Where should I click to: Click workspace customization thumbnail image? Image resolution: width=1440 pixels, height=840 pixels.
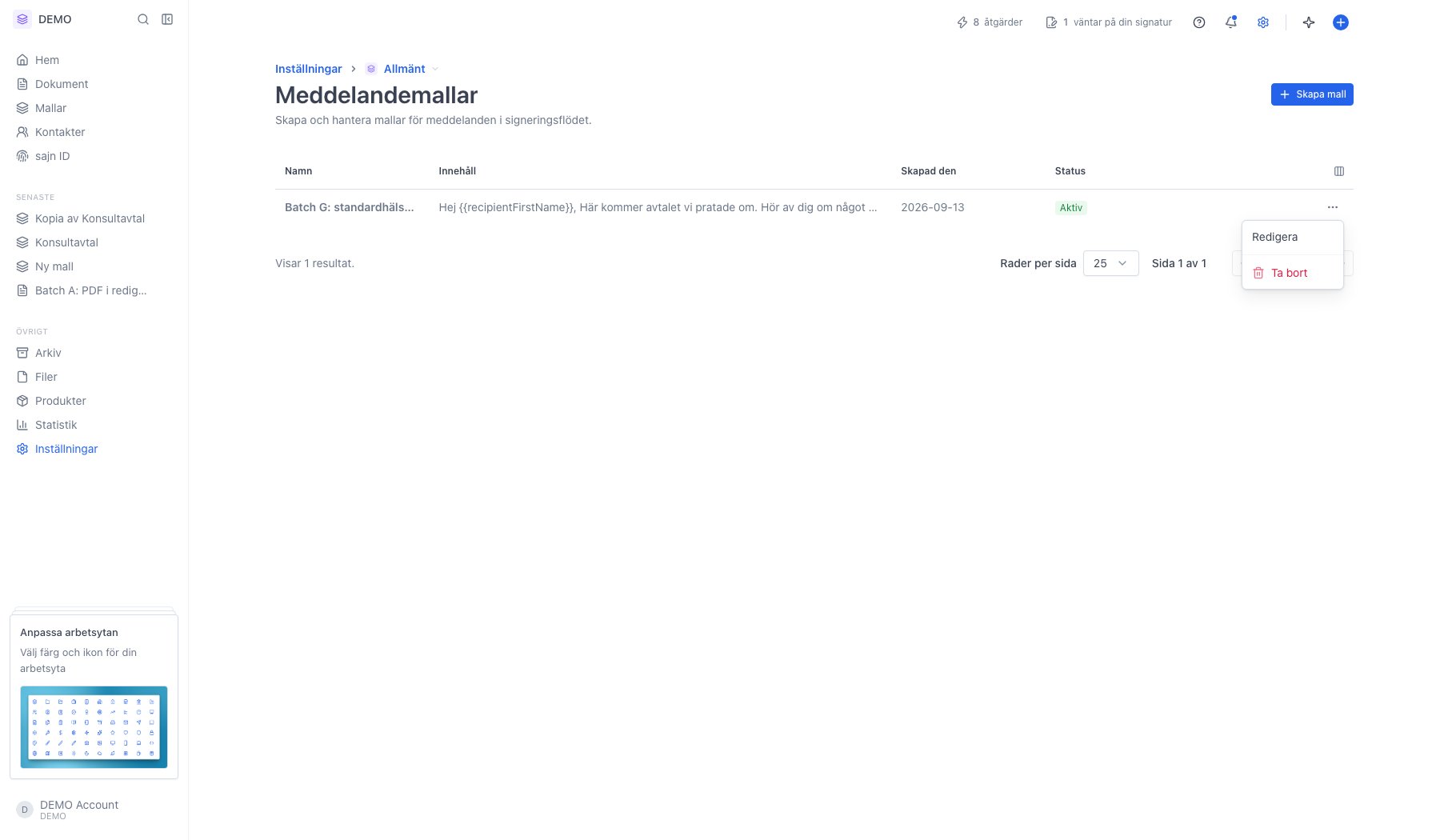[94, 727]
